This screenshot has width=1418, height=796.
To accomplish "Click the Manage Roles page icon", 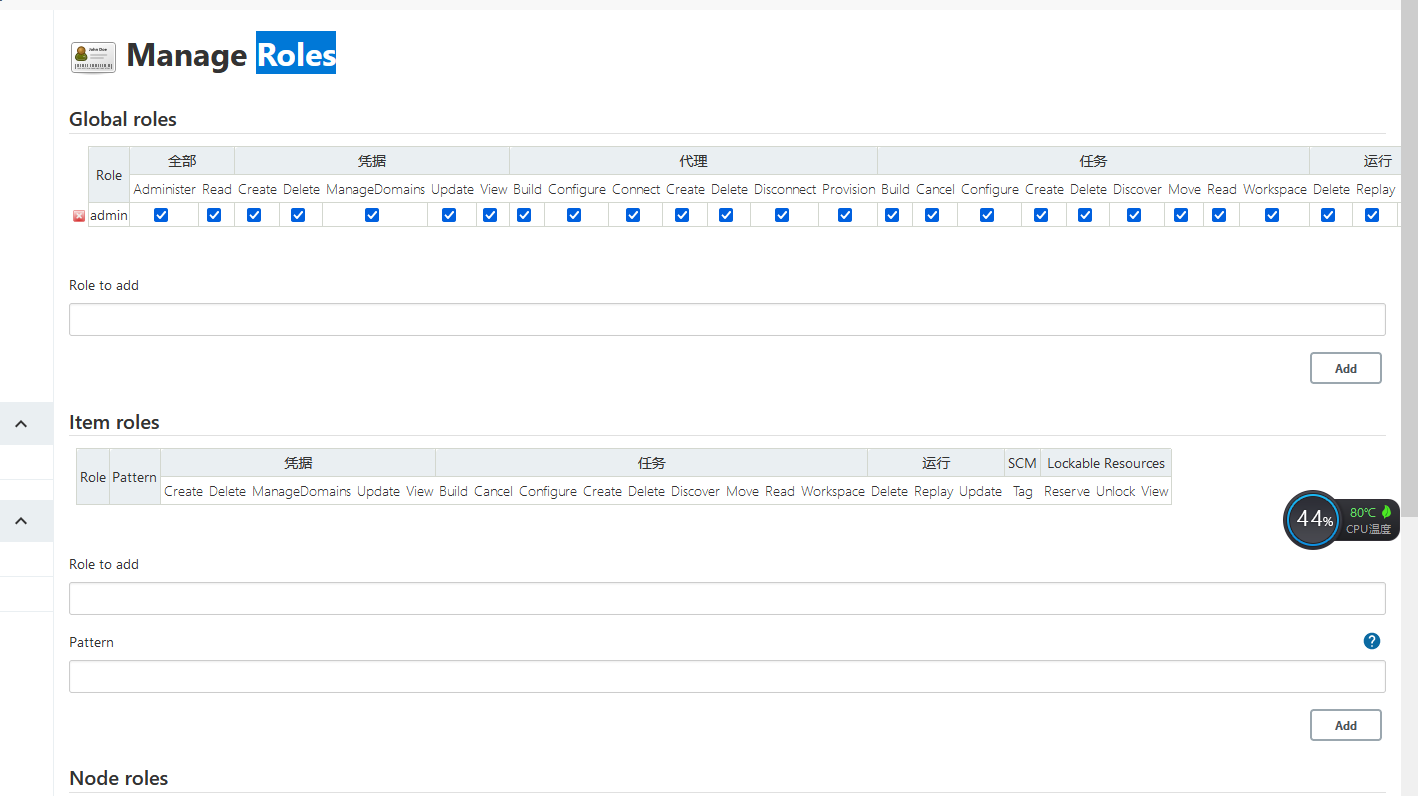I will (93, 57).
